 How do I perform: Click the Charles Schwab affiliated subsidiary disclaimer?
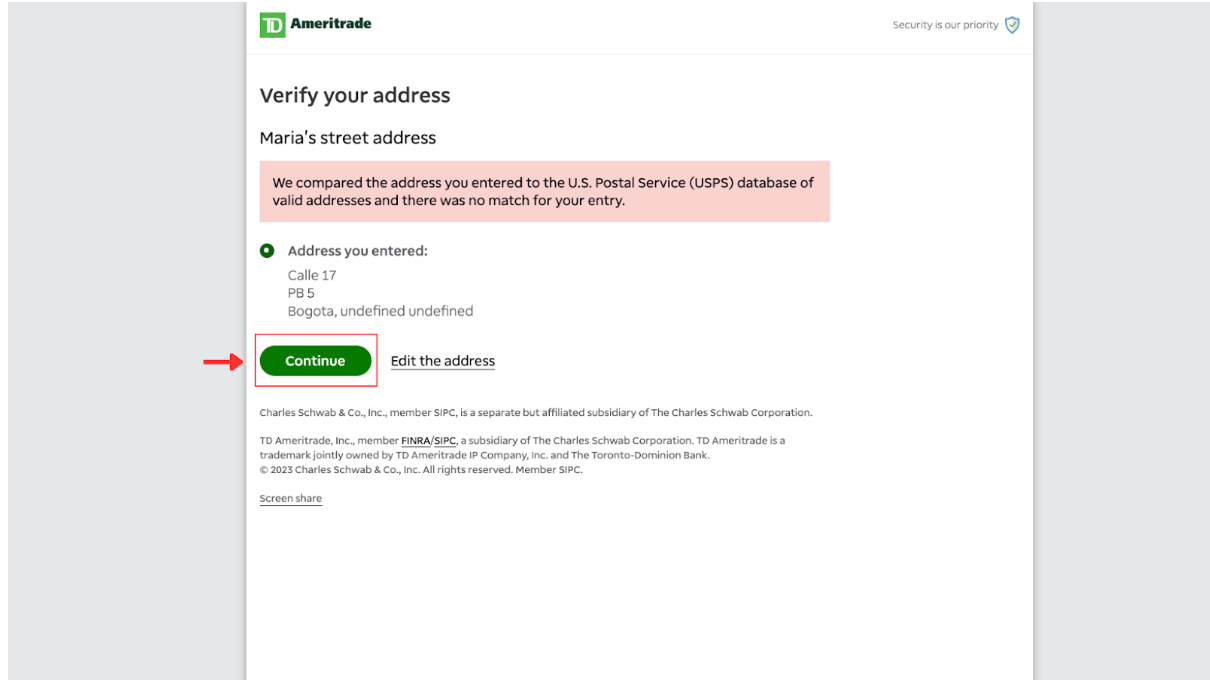(x=536, y=412)
